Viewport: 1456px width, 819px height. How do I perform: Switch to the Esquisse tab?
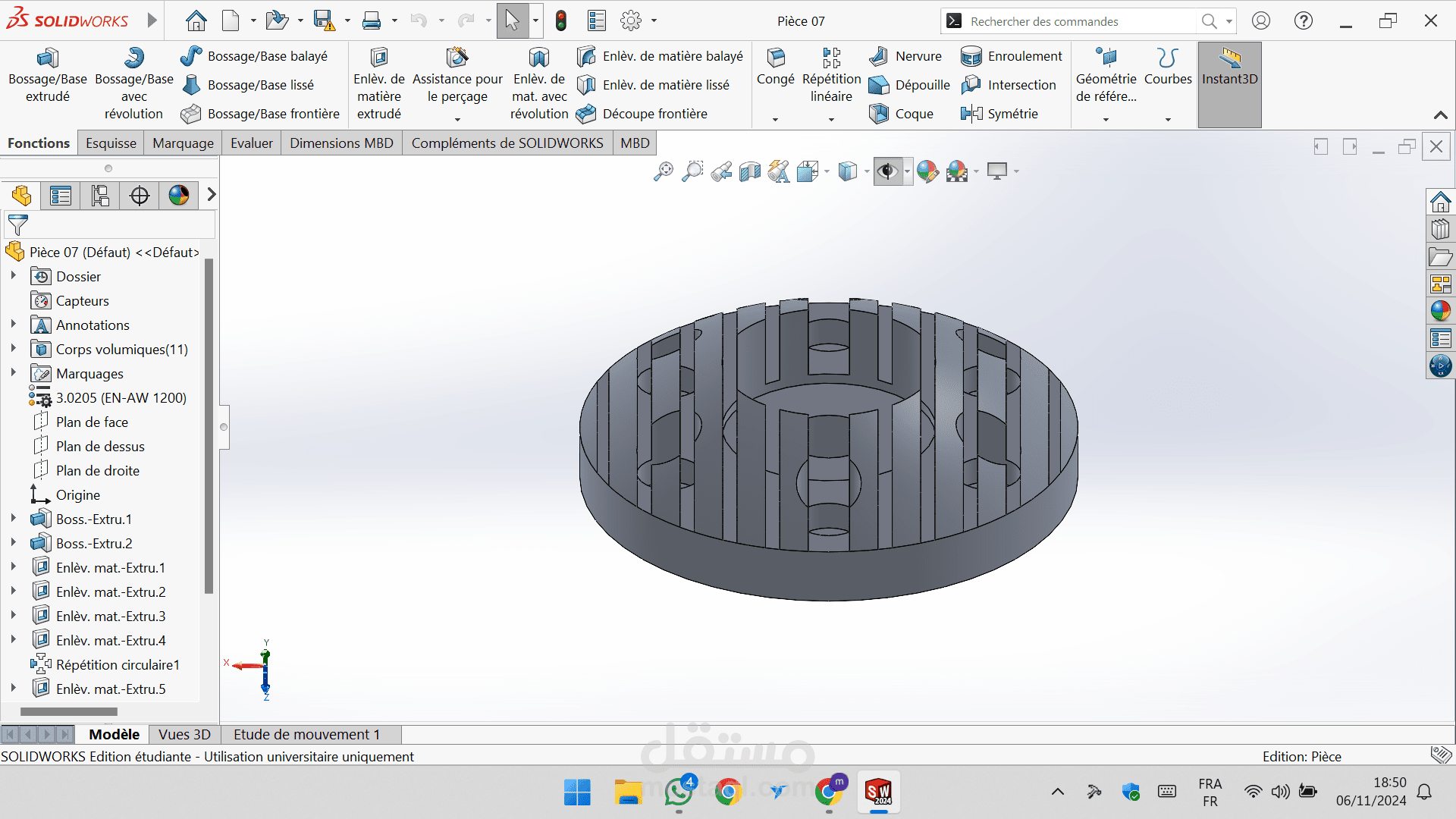click(111, 143)
